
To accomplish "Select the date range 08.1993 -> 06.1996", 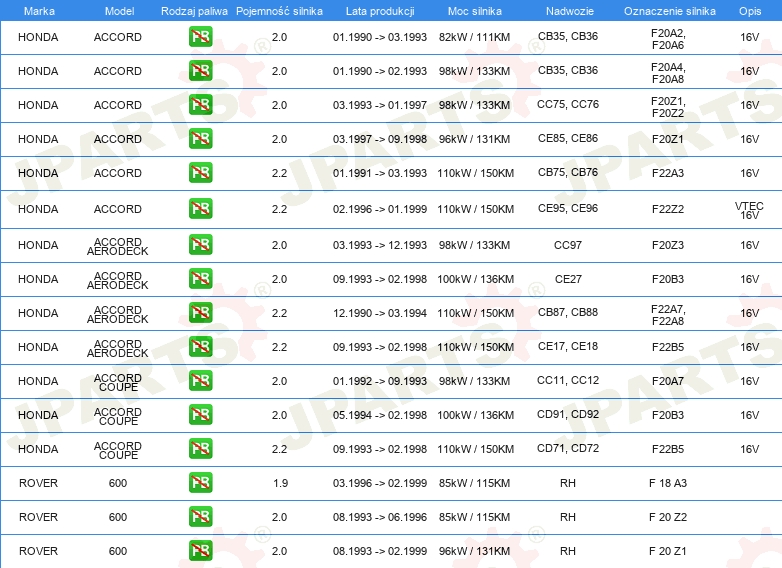I will tap(380, 517).
